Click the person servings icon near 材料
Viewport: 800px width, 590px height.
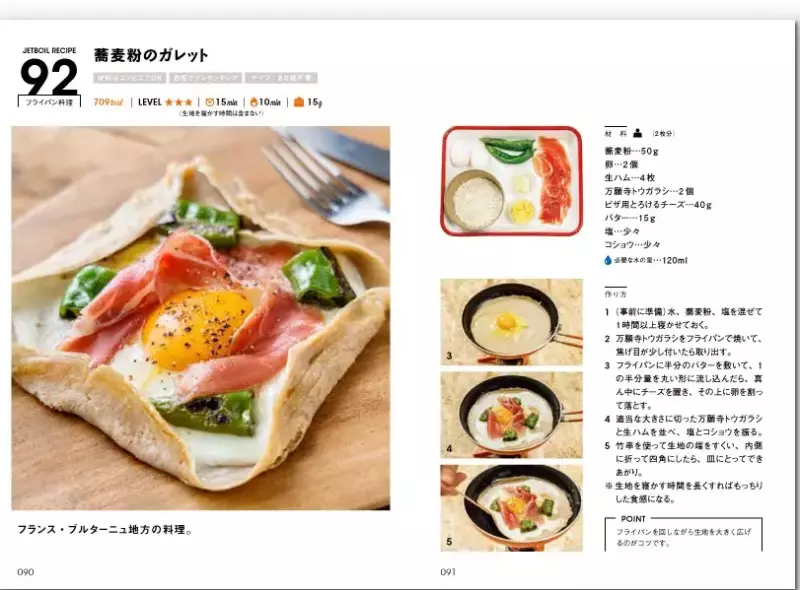tap(637, 133)
